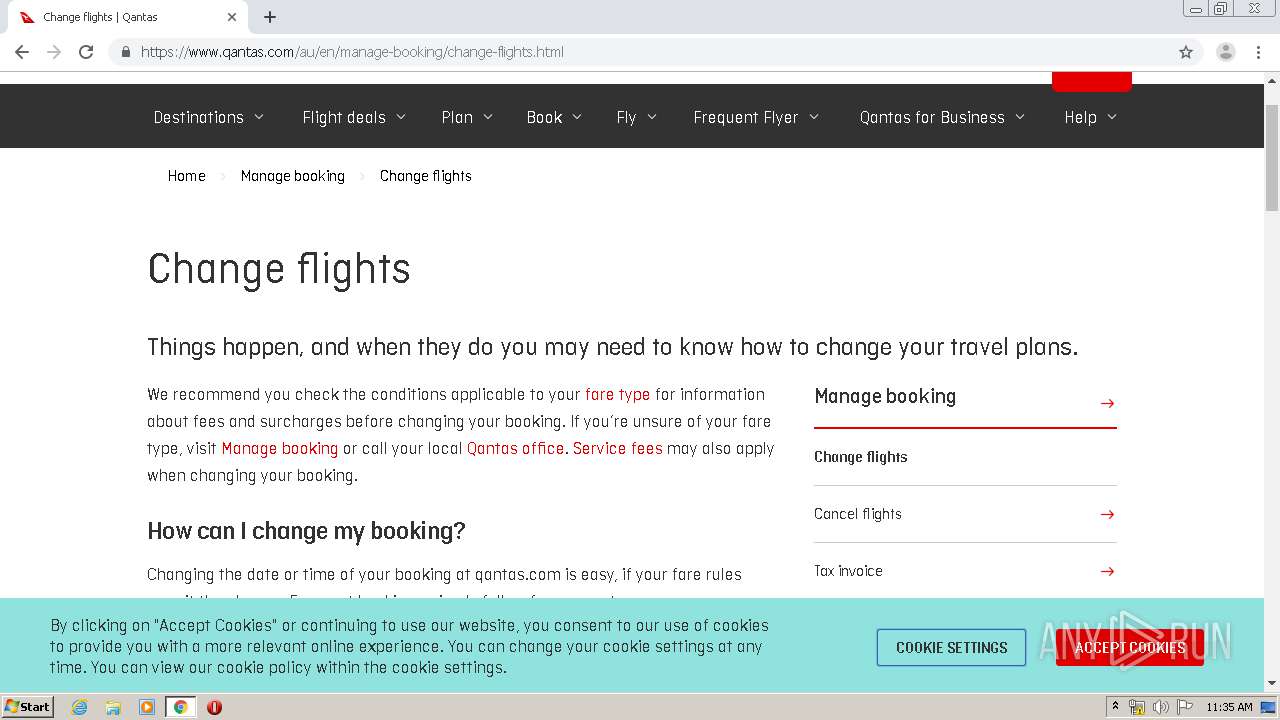Screen dimensions: 1280x720
Task: Click the arrow beside Tax invoice
Action: coord(1107,571)
